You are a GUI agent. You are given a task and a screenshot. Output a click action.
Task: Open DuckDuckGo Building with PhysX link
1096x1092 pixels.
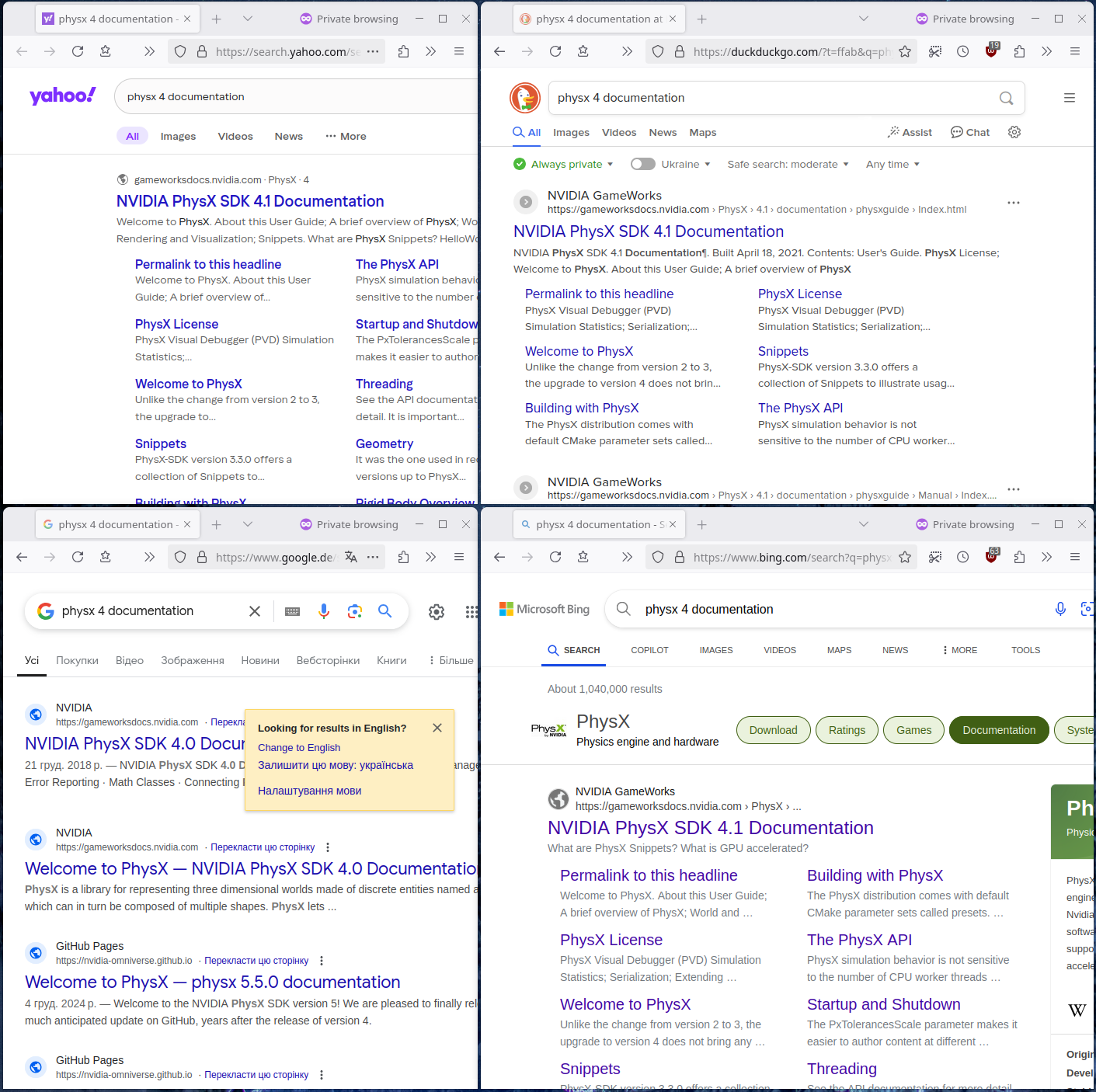(x=582, y=408)
